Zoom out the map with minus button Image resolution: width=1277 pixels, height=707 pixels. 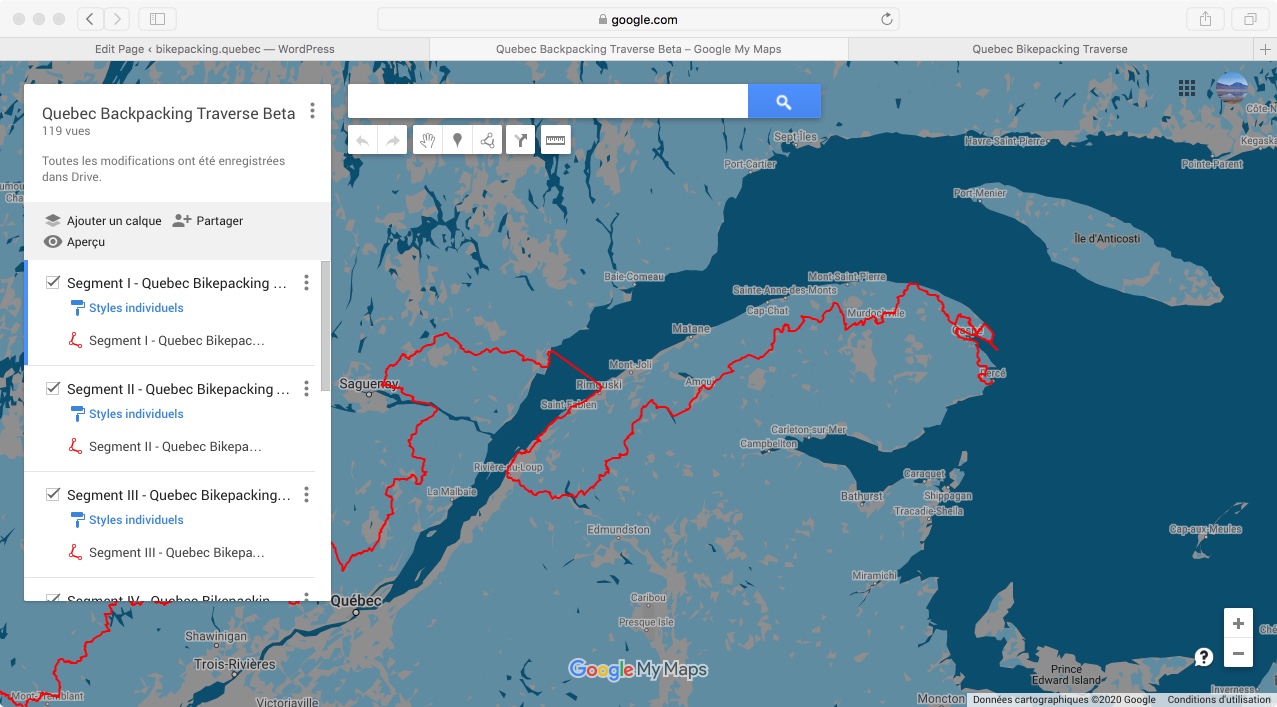(x=1238, y=653)
